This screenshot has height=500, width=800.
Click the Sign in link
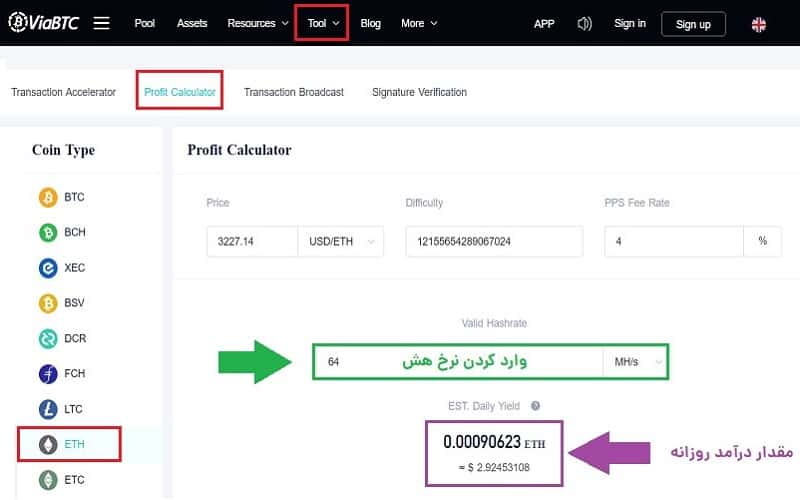(630, 23)
